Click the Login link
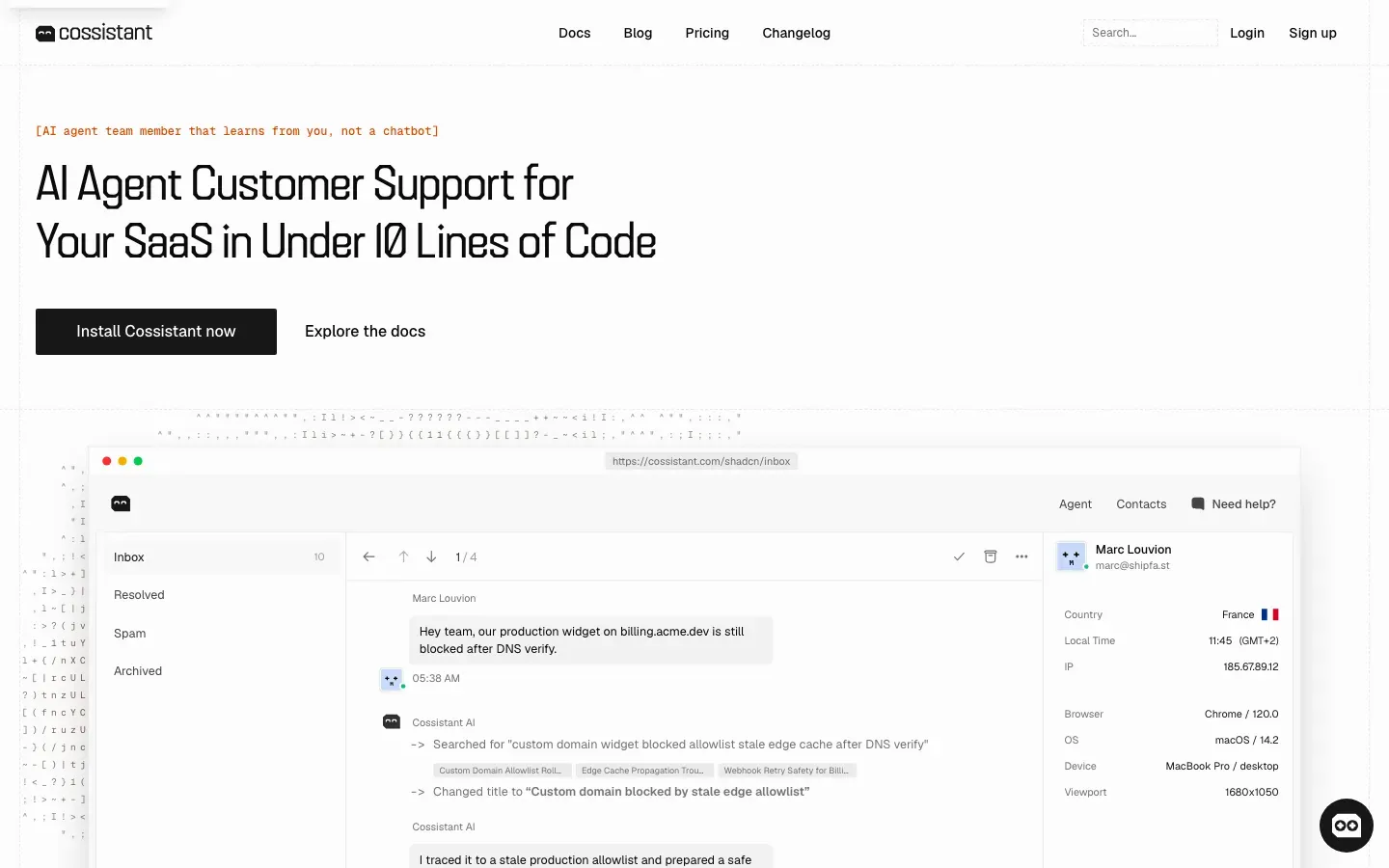Image resolution: width=1389 pixels, height=868 pixels. click(1247, 33)
